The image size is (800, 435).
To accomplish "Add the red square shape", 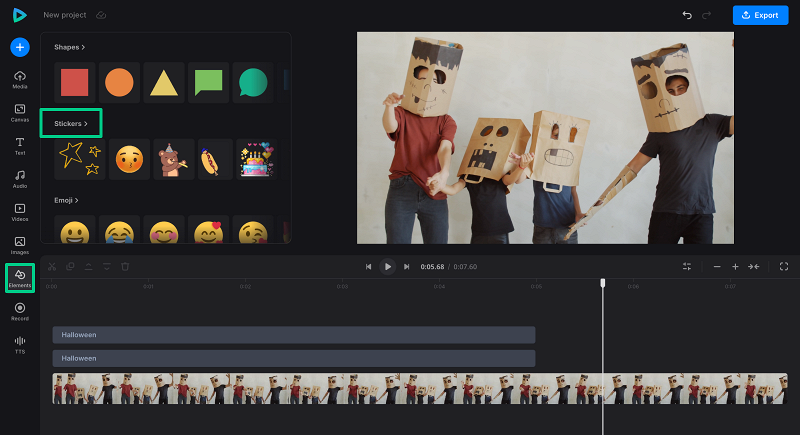I will 74,83.
